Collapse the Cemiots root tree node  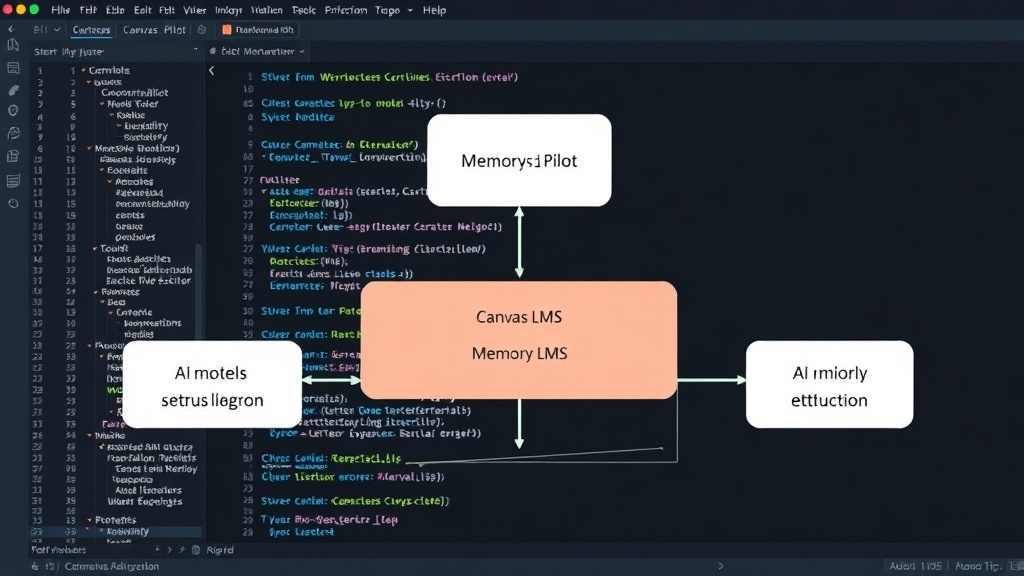(x=84, y=70)
